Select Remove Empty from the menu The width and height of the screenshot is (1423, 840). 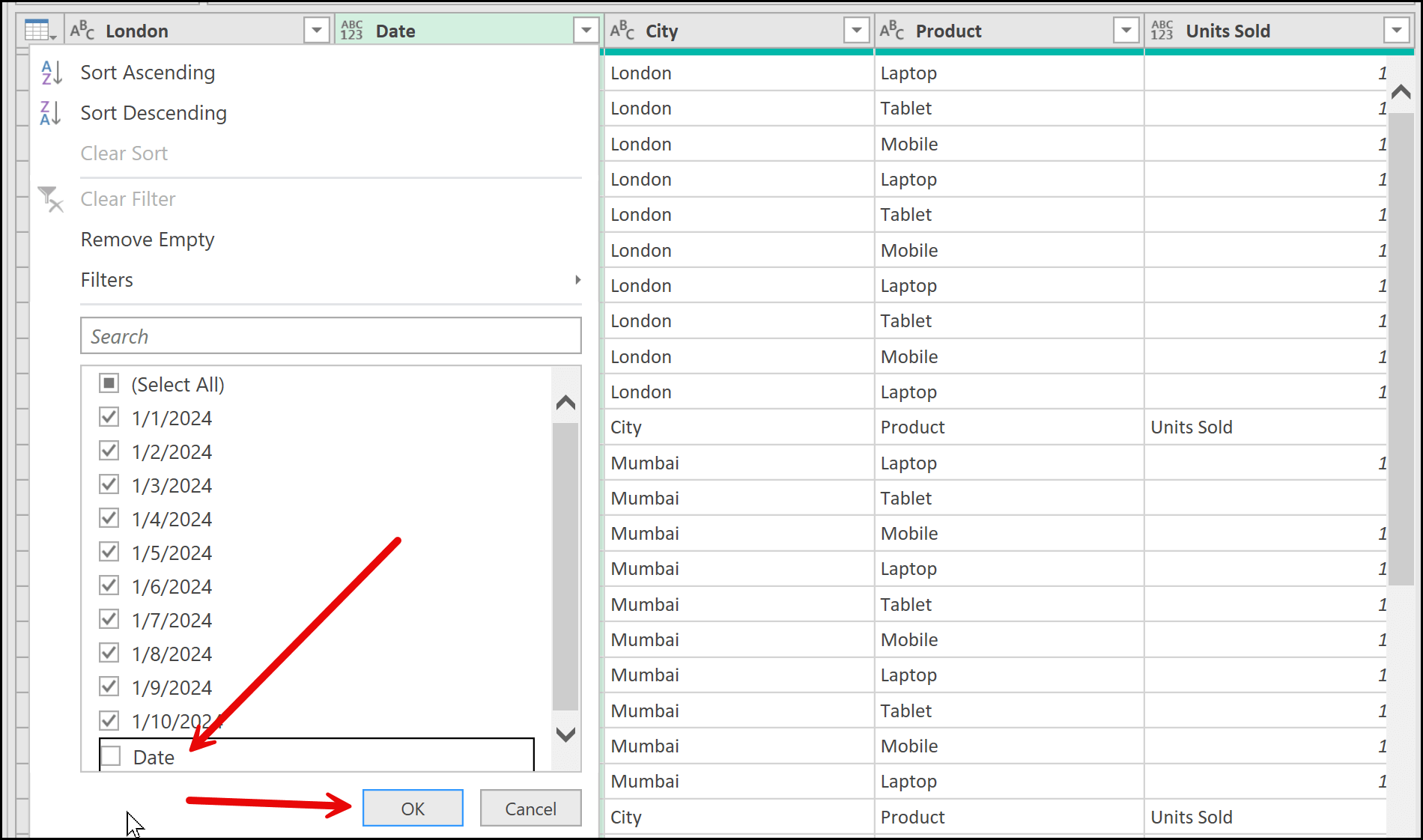tap(148, 240)
